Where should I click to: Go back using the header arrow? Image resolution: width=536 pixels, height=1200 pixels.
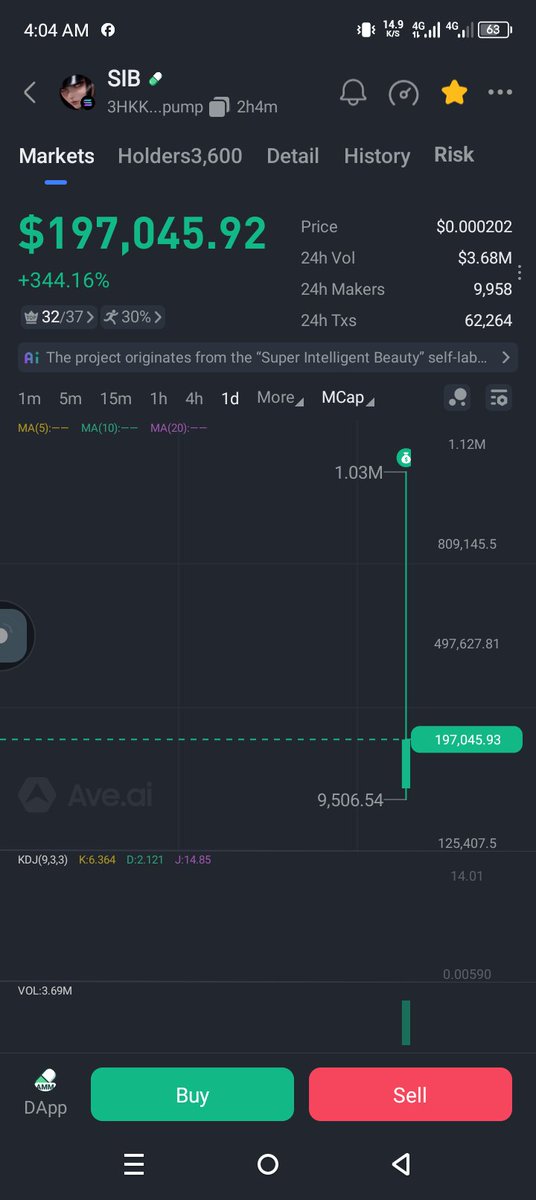tap(30, 93)
